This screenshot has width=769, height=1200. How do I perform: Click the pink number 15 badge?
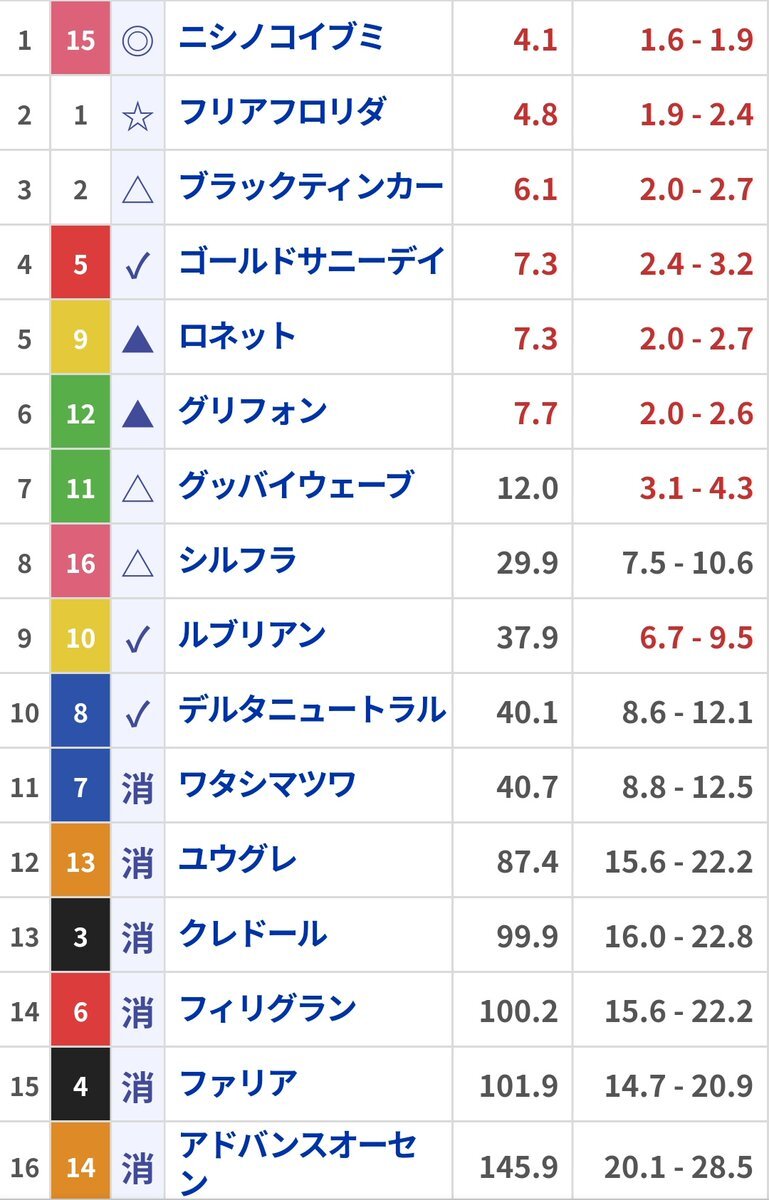tap(80, 40)
